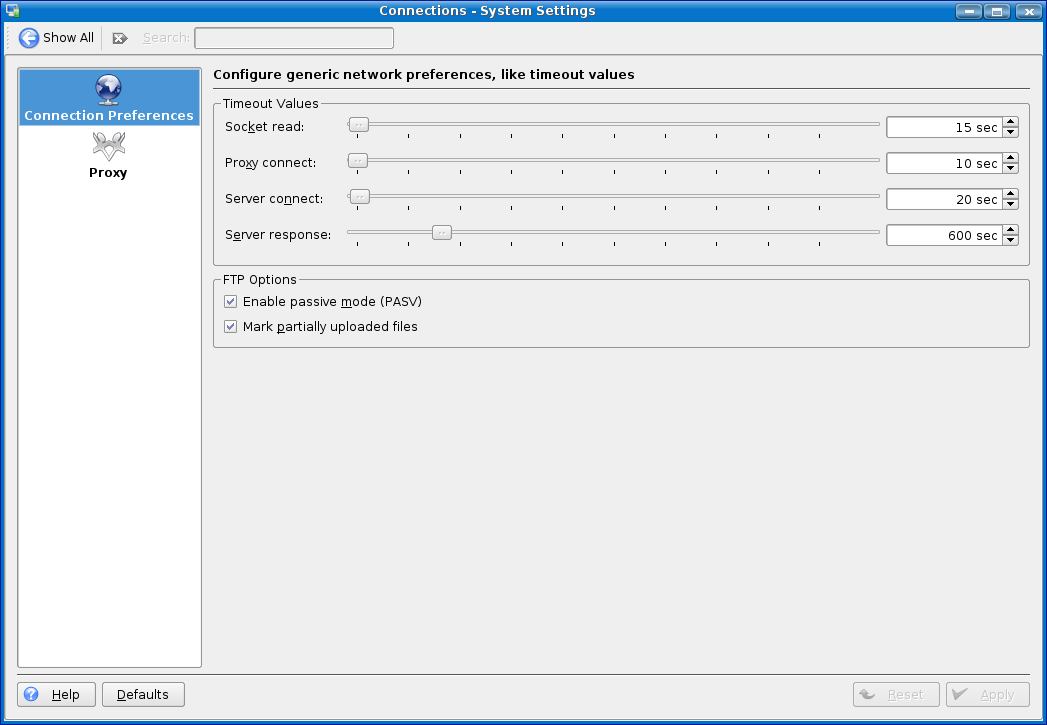Click the Defaults button
Viewport: 1047px width, 725px height.
pos(143,694)
